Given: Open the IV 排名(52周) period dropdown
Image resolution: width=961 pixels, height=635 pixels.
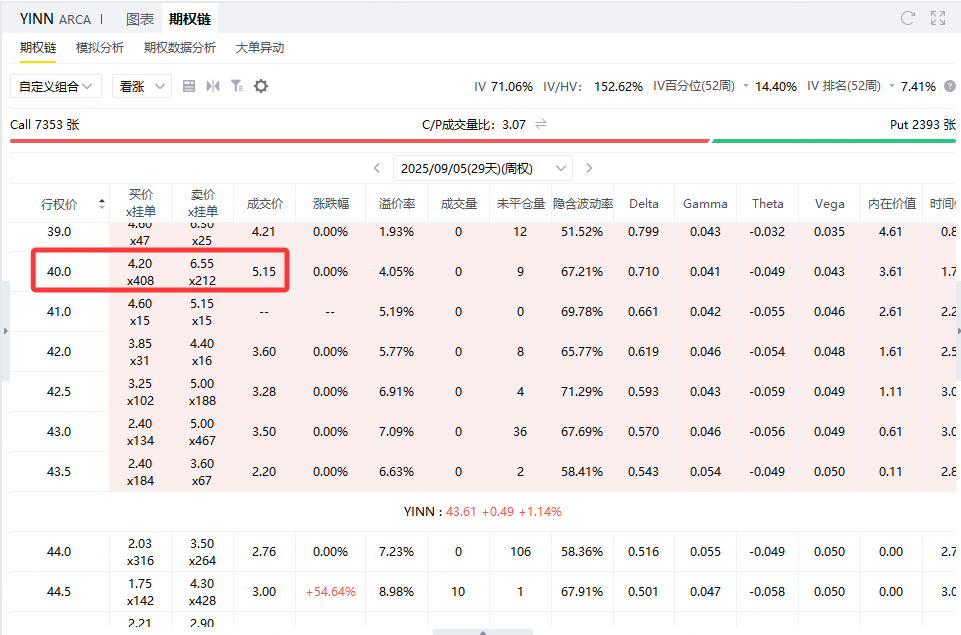Looking at the screenshot, I should (892, 86).
